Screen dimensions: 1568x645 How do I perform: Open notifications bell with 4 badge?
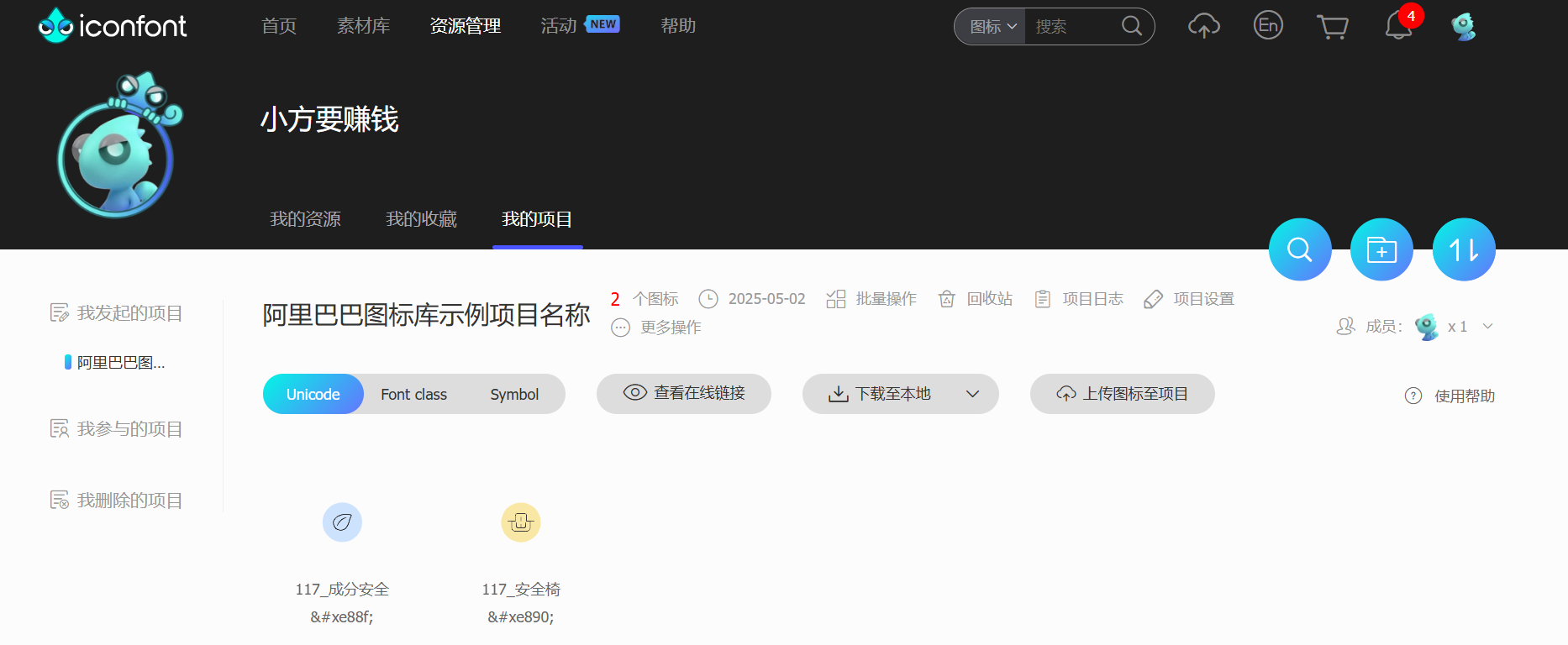1399,24
